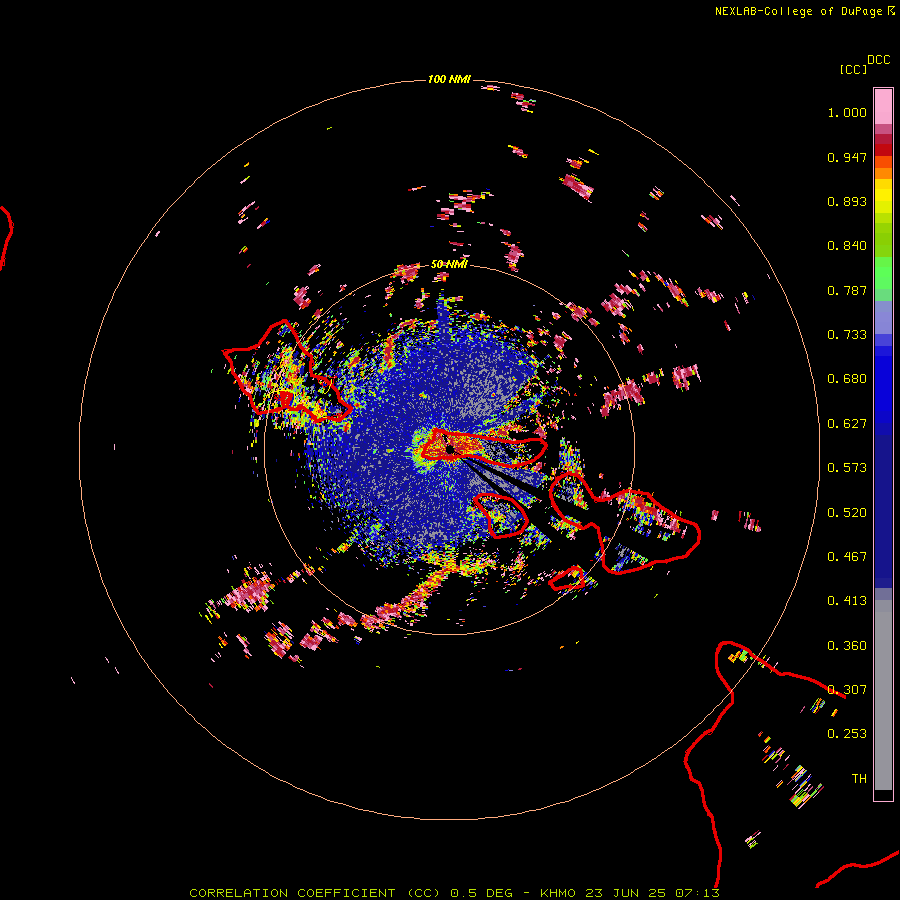Click the [CC] legend unit label
The width and height of the screenshot is (900, 900).
pos(853,69)
